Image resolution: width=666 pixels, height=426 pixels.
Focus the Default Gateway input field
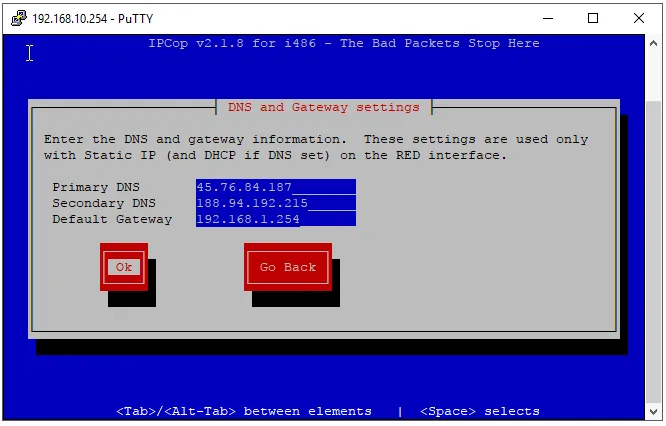276,219
